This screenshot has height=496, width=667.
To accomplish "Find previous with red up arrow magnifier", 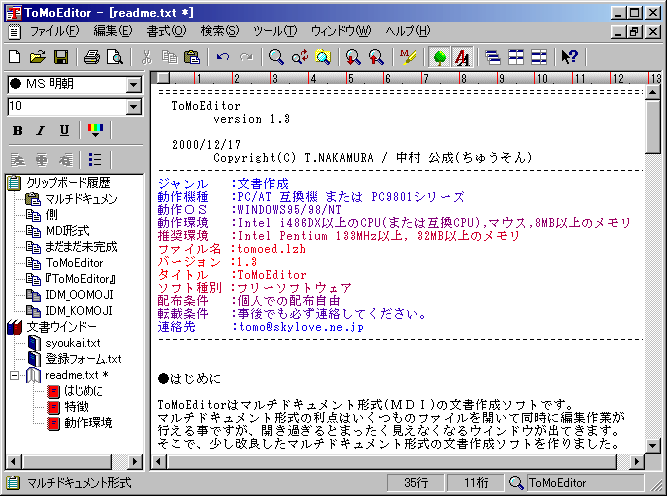I will (x=376, y=57).
